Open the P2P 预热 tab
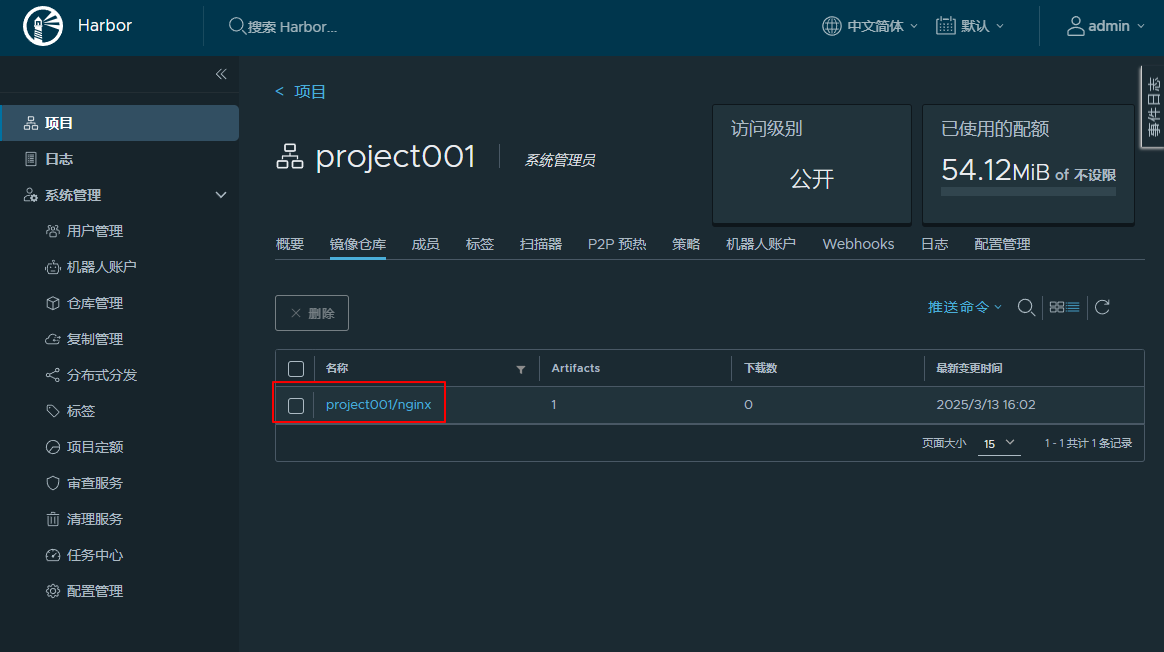This screenshot has height=652, width=1164. pos(617,244)
